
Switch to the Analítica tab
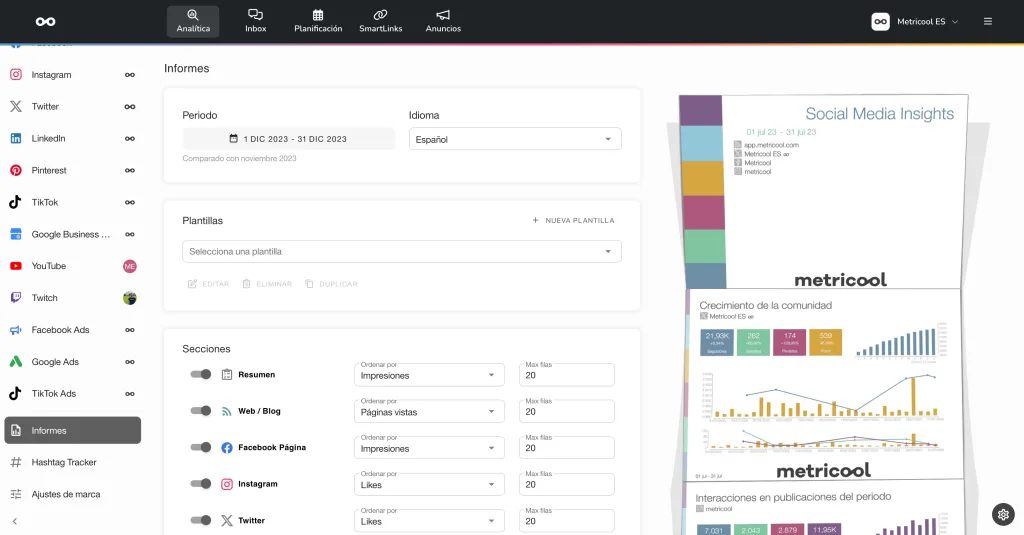point(193,22)
